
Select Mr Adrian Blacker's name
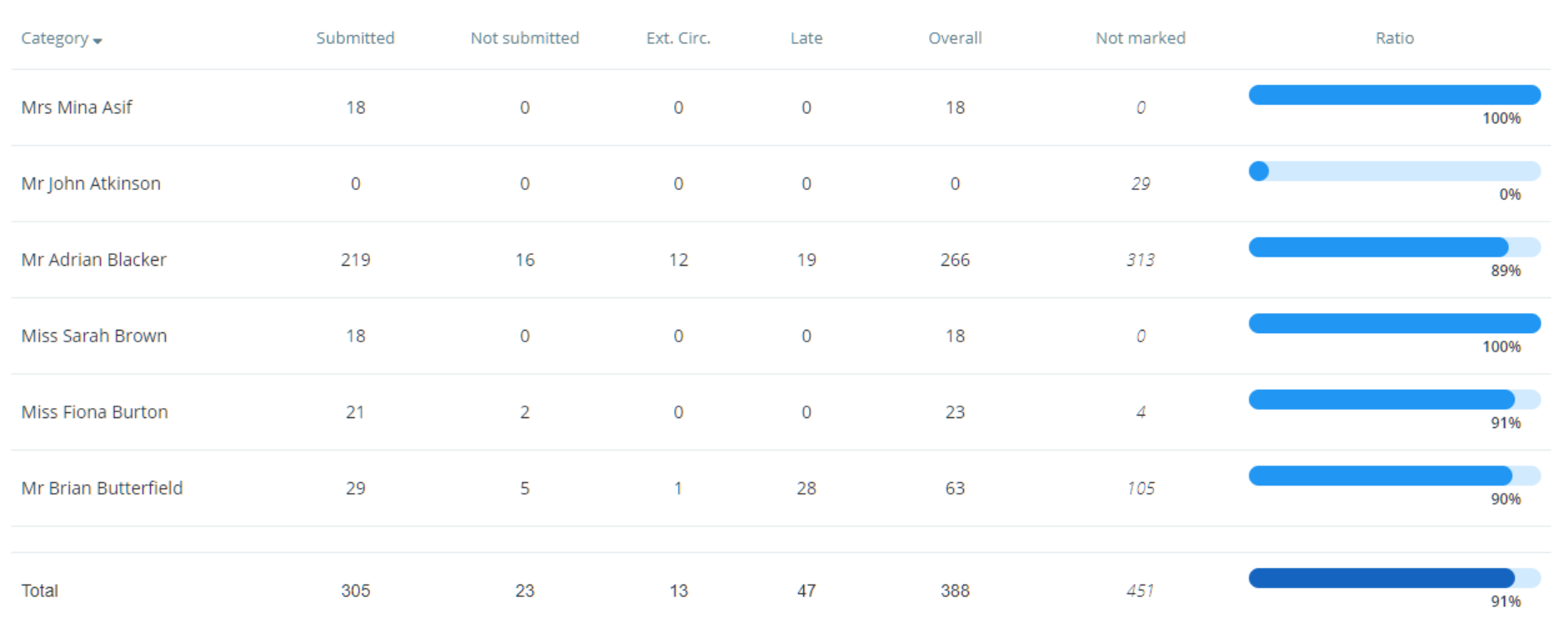pyautogui.click(x=95, y=259)
